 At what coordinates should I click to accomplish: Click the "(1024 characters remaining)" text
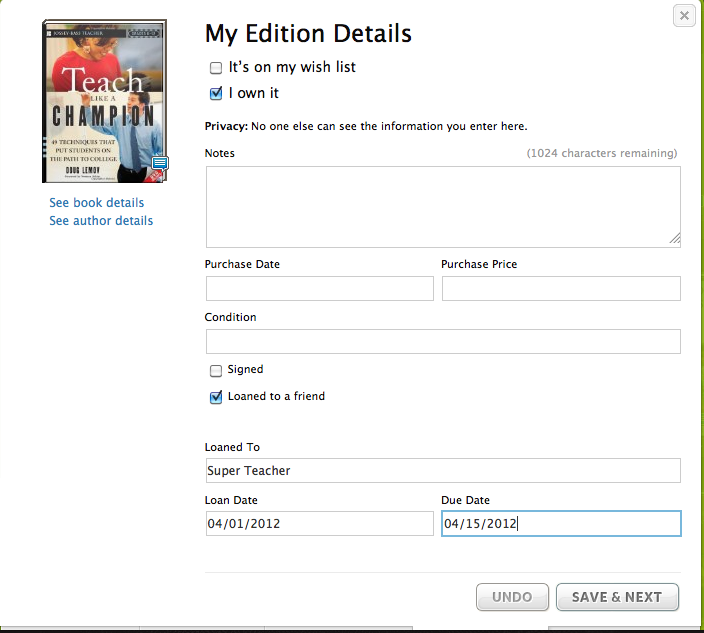(602, 153)
